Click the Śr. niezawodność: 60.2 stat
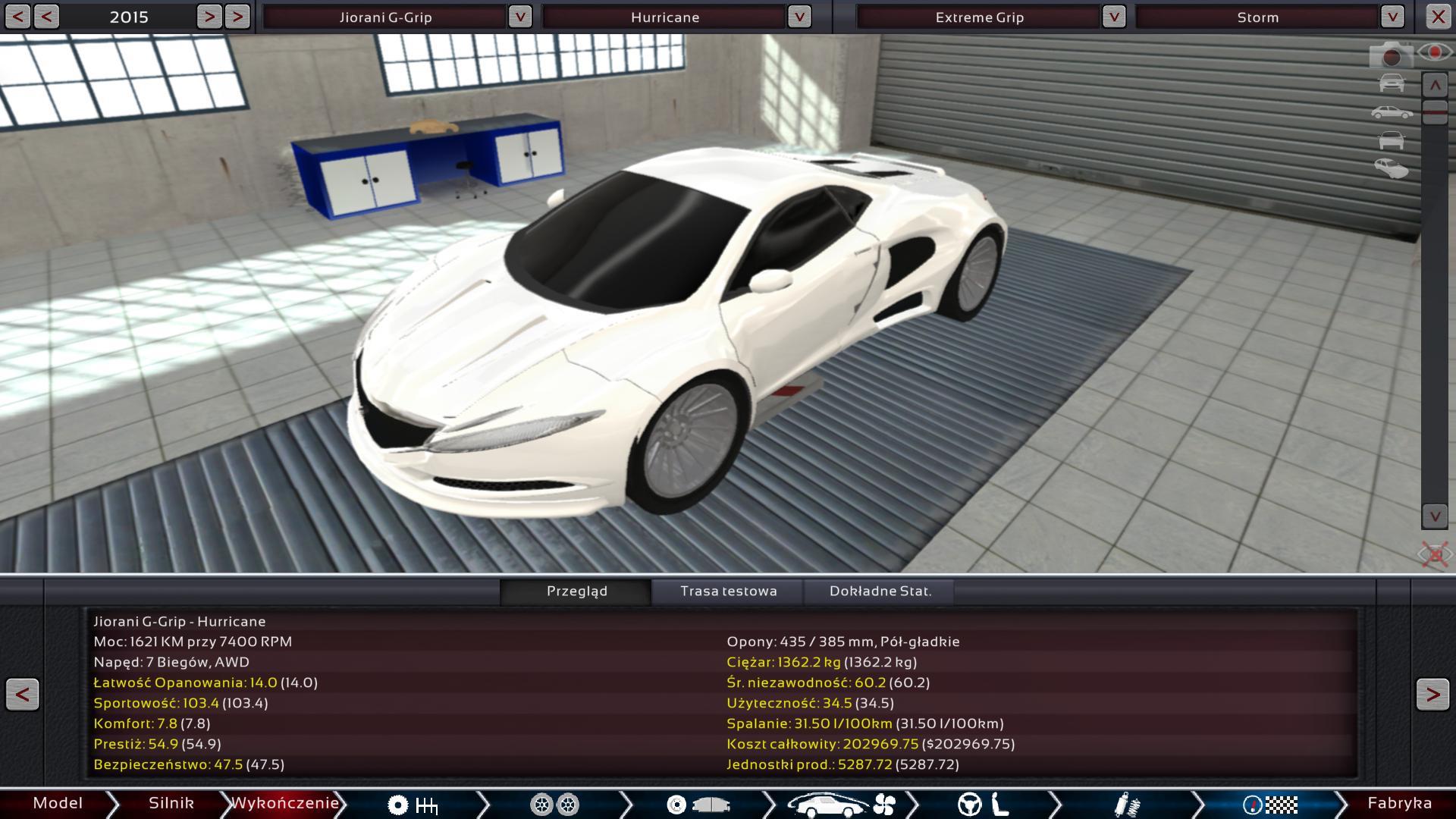Image resolution: width=1456 pixels, height=819 pixels. (828, 682)
